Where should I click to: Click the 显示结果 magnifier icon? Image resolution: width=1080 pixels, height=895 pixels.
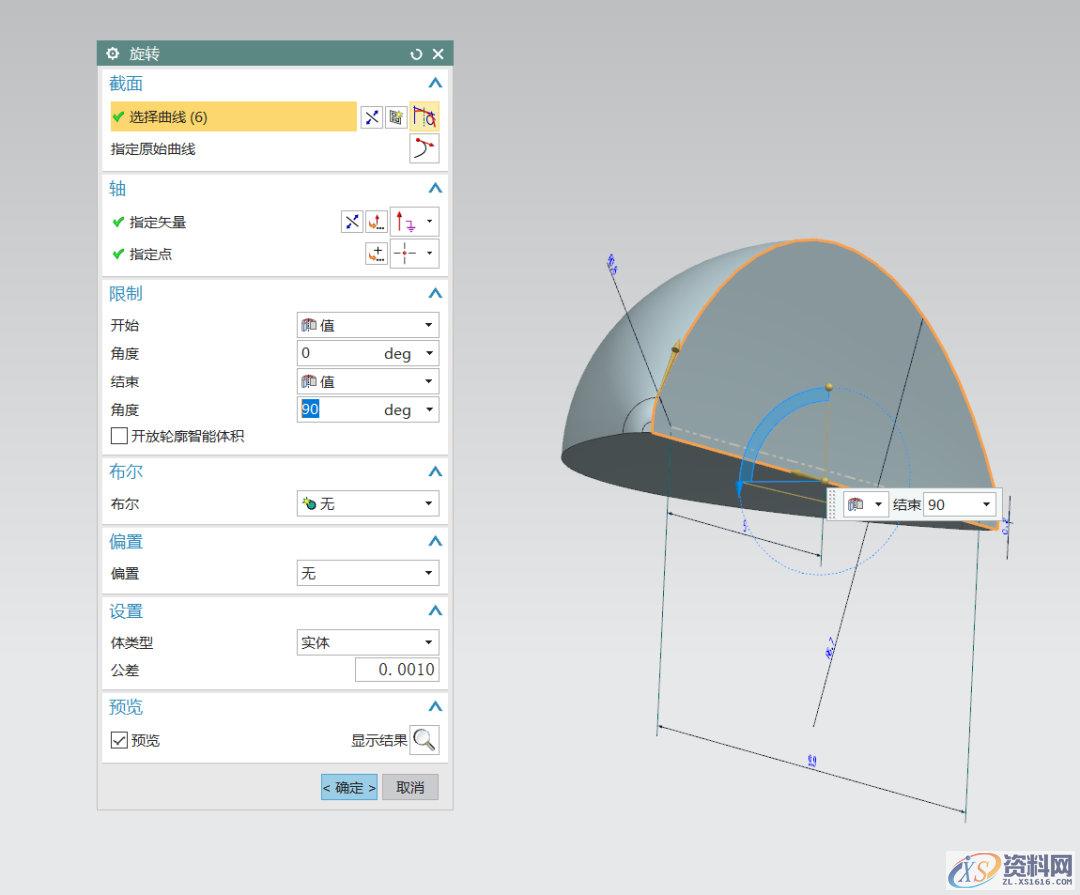coord(424,740)
